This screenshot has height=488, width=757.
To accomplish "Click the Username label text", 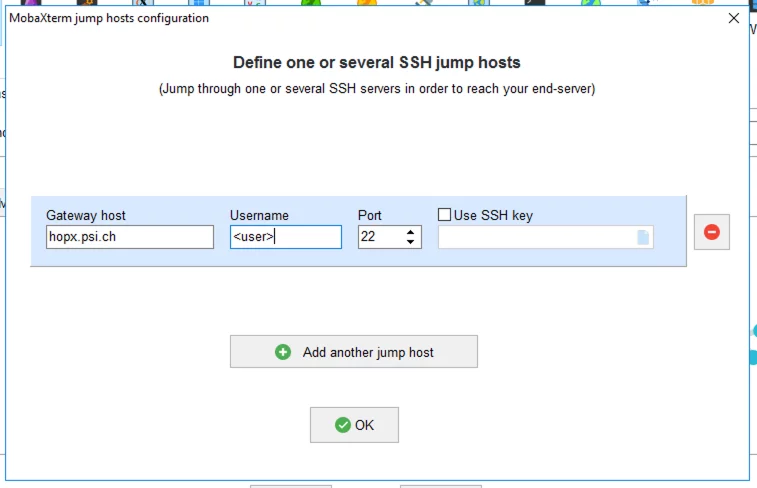I will pyautogui.click(x=259, y=215).
